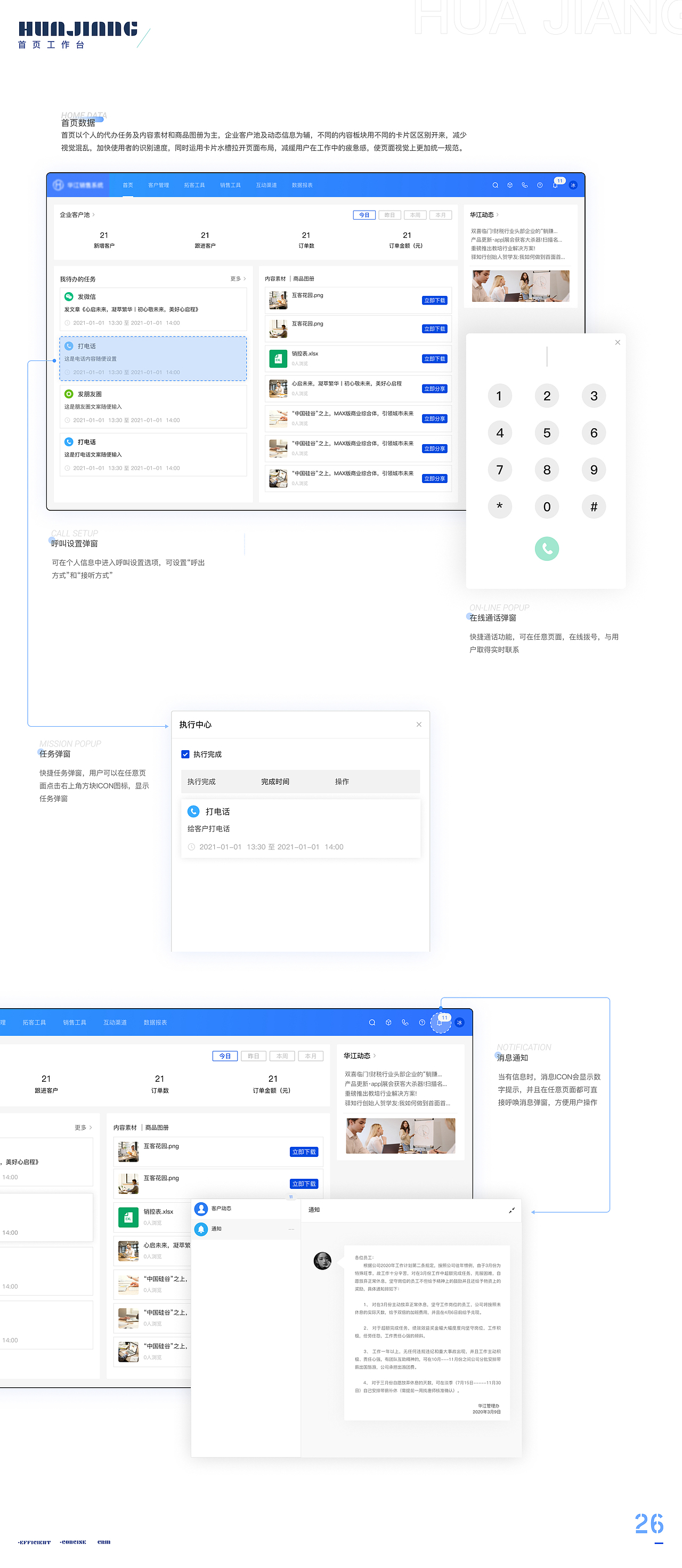Click the cube icon in the upper dashboard navbar
The image size is (682, 1568).
coord(510,185)
